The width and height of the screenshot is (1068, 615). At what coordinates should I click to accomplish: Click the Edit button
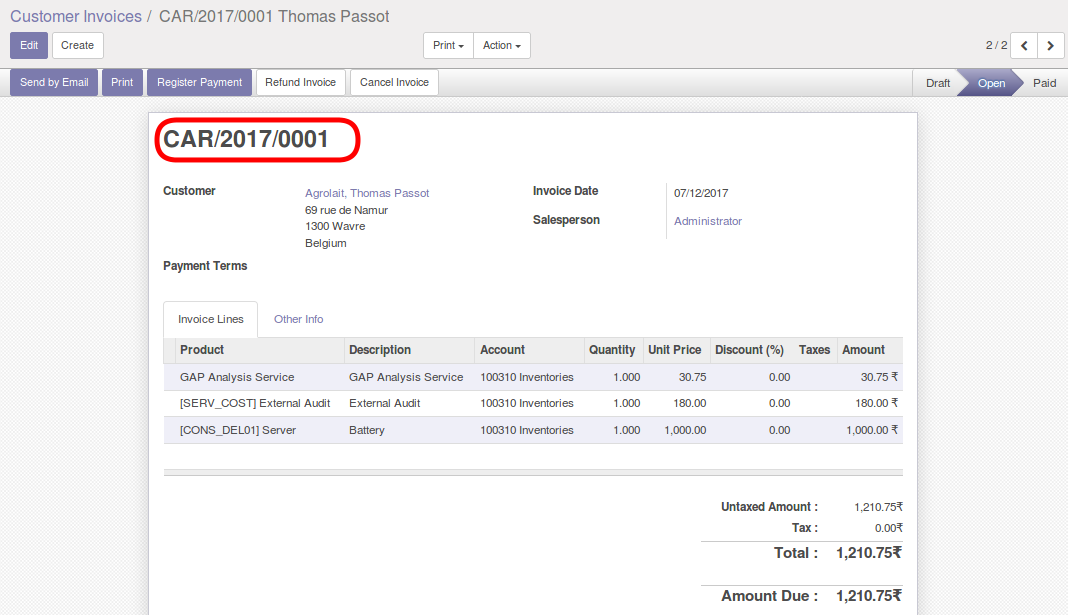(29, 46)
